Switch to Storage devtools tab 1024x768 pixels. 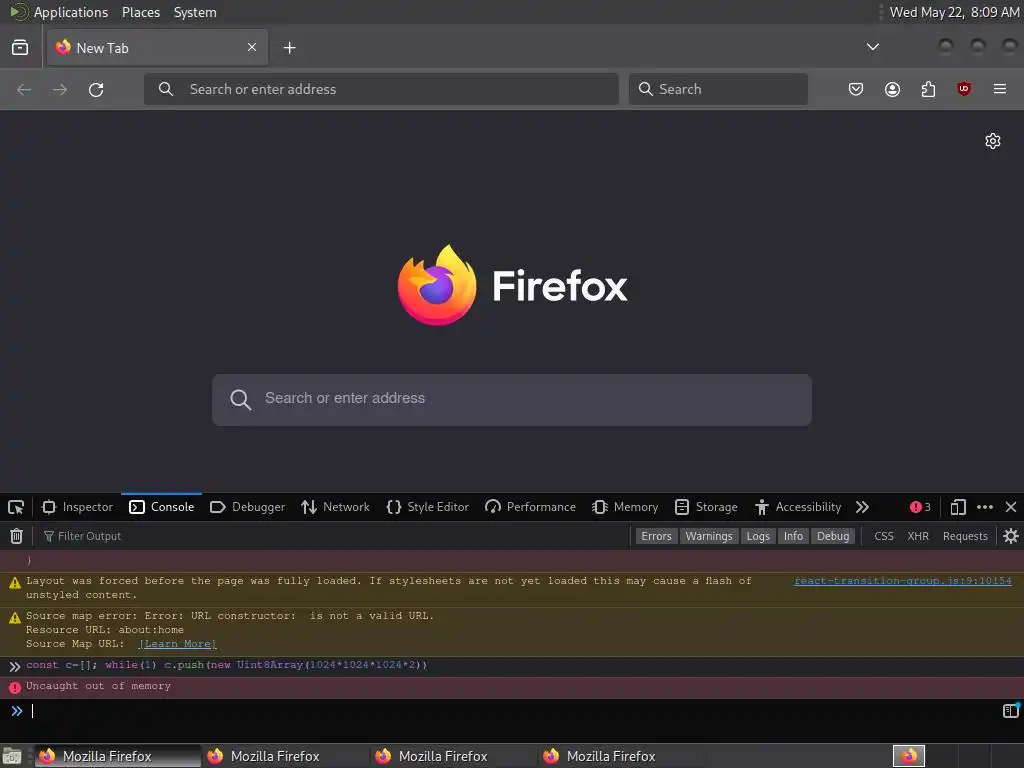point(706,507)
